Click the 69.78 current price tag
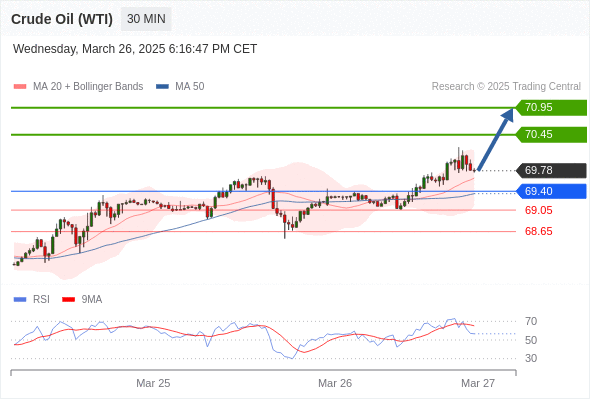This screenshot has height=400, width=590. click(x=551, y=170)
